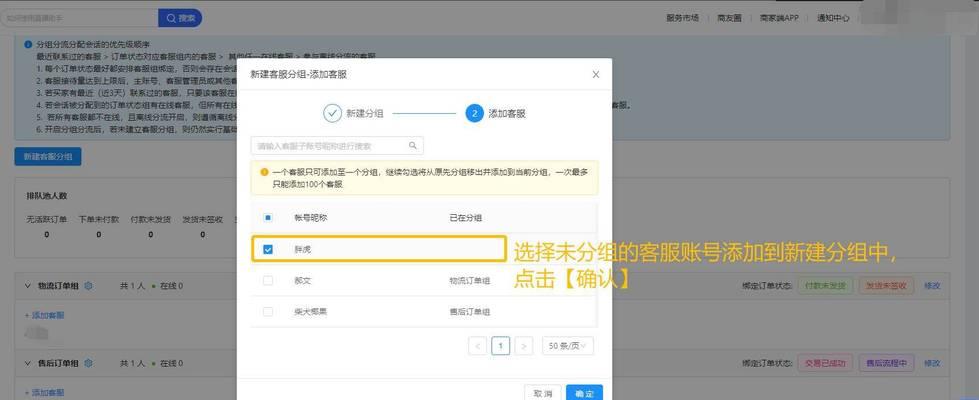Collapse the 售后订单组 section chevron
The height and width of the screenshot is (400, 979).
click(27, 363)
